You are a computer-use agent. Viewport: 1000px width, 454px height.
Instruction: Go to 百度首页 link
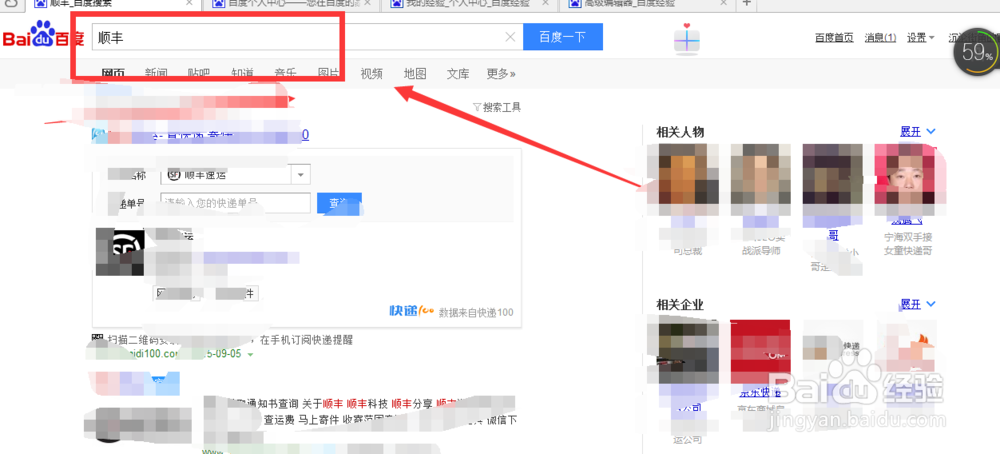[834, 38]
